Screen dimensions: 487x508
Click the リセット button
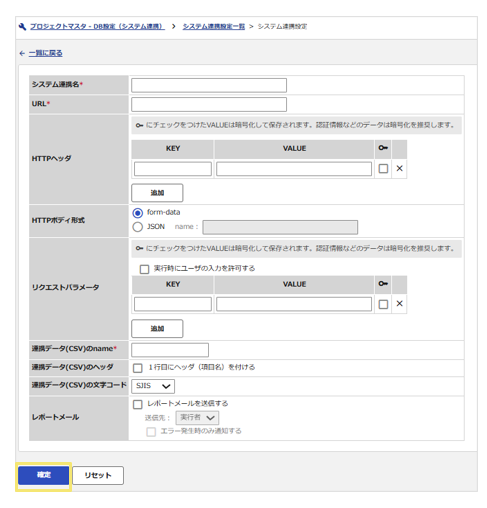pyautogui.click(x=98, y=475)
